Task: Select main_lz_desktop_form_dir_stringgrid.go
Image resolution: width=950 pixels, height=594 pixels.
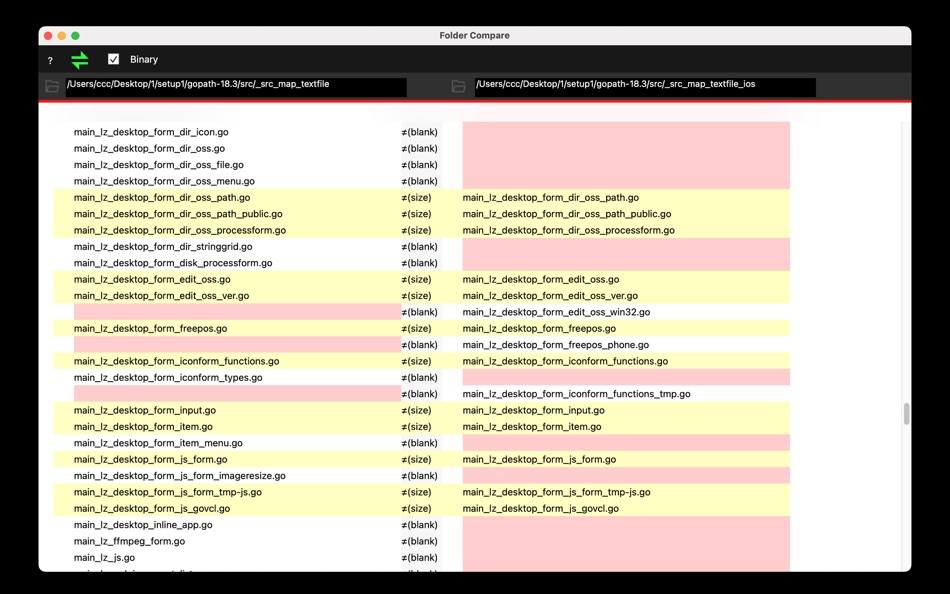Action: (163, 247)
